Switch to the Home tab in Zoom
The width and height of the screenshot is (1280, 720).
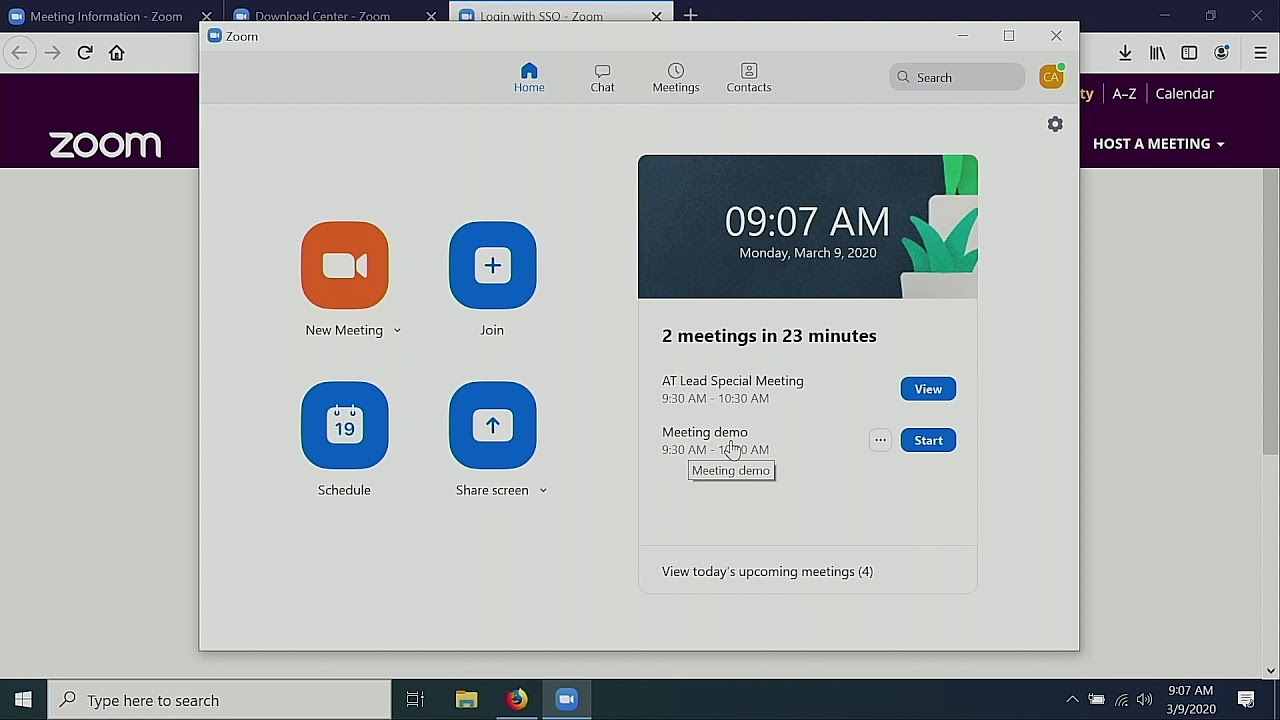click(529, 77)
